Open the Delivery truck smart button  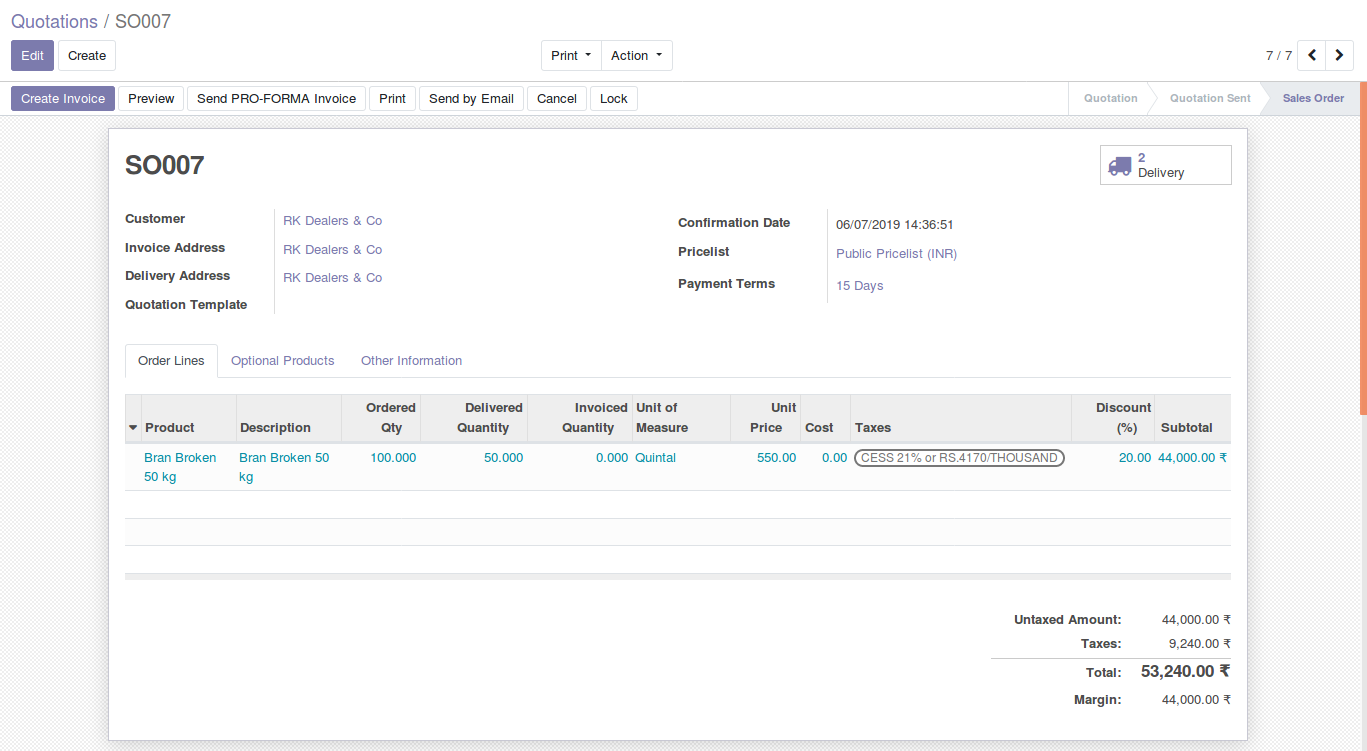[1165, 165]
